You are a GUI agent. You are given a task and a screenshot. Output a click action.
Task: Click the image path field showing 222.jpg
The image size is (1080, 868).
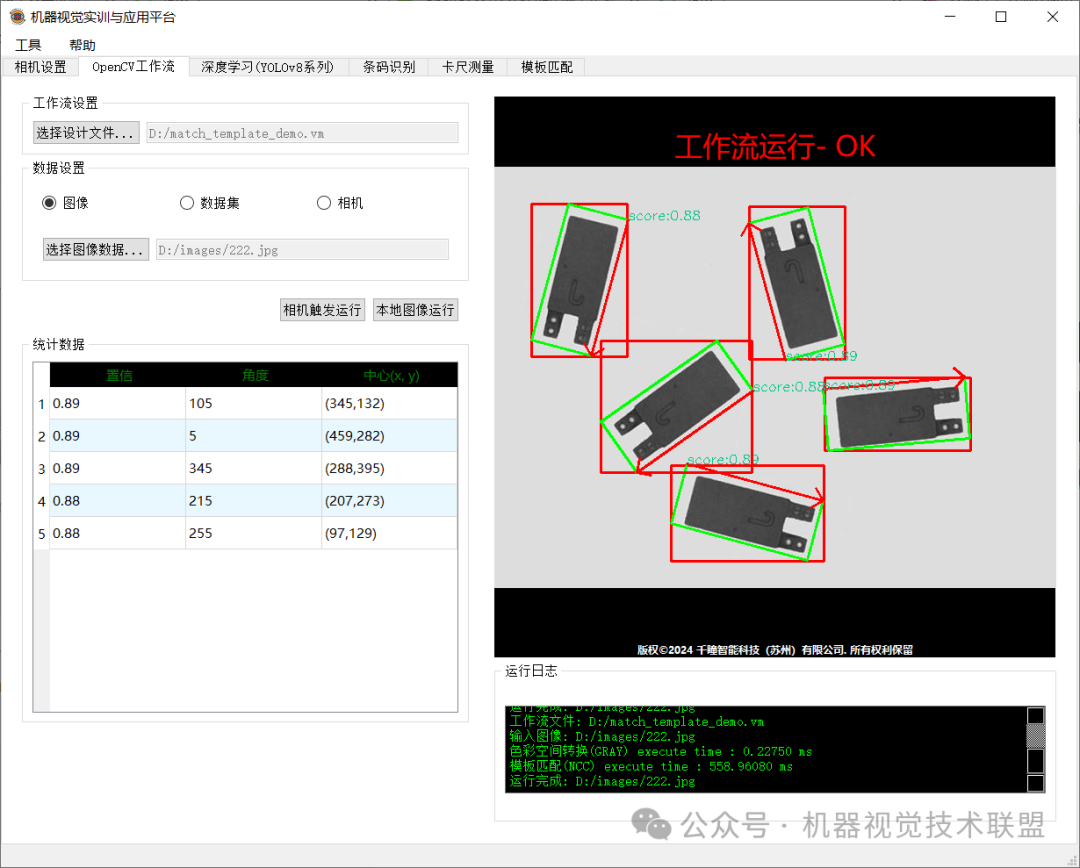302,249
